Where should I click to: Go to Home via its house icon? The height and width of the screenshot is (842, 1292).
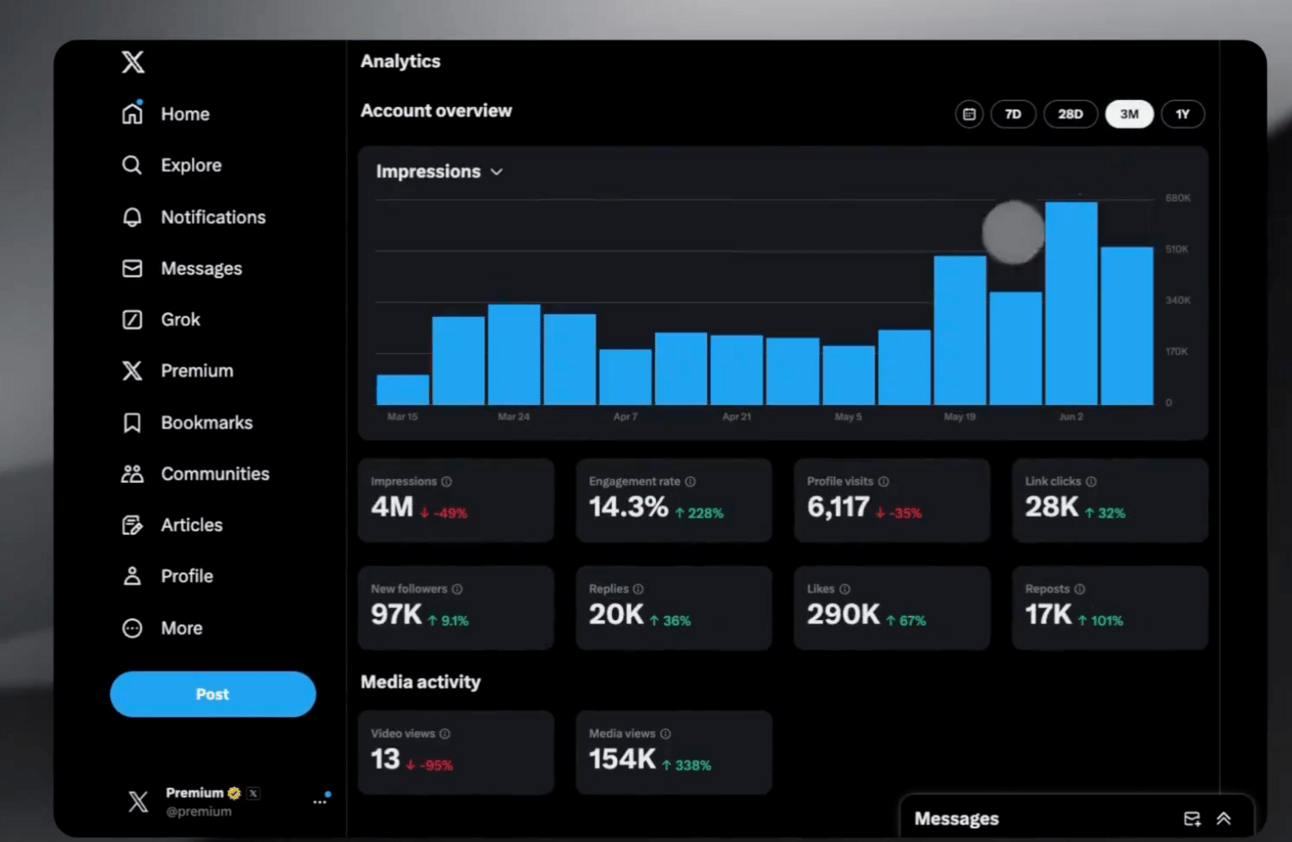click(132, 113)
